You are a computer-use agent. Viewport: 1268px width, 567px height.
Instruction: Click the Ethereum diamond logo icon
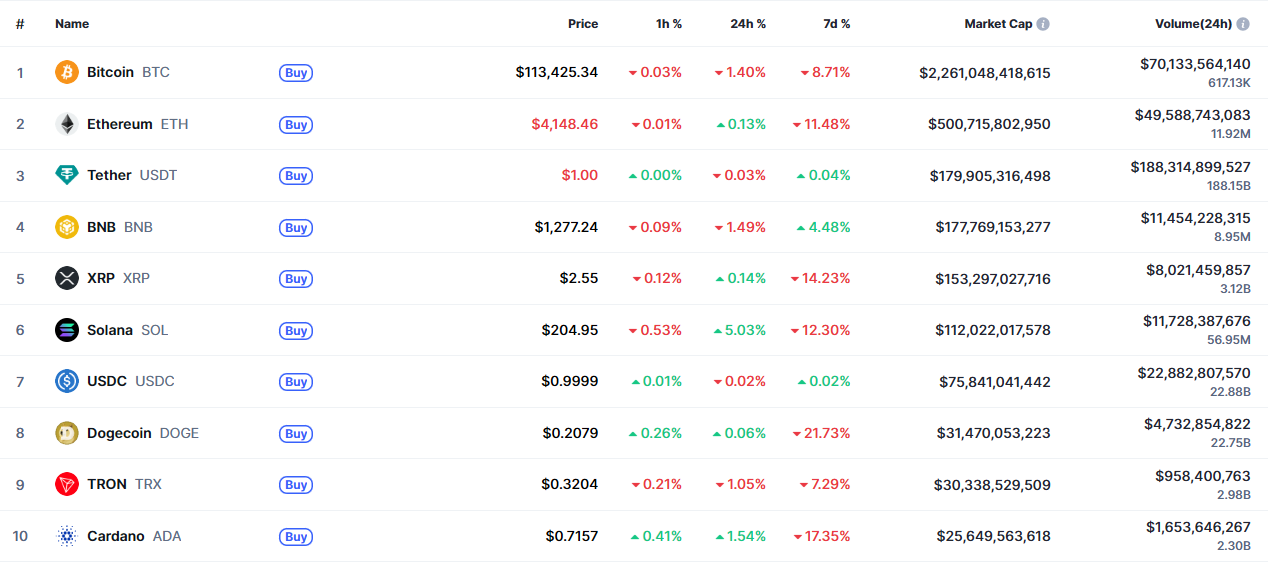click(67, 124)
